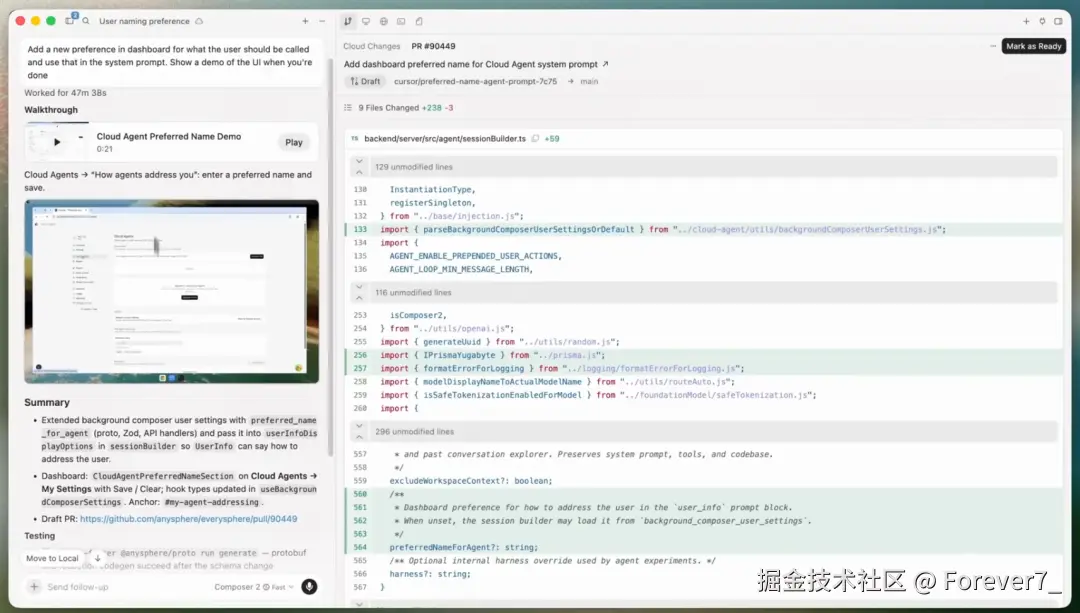Add a new tab with right-side plus icon
The image size is (1080, 613).
1026,21
